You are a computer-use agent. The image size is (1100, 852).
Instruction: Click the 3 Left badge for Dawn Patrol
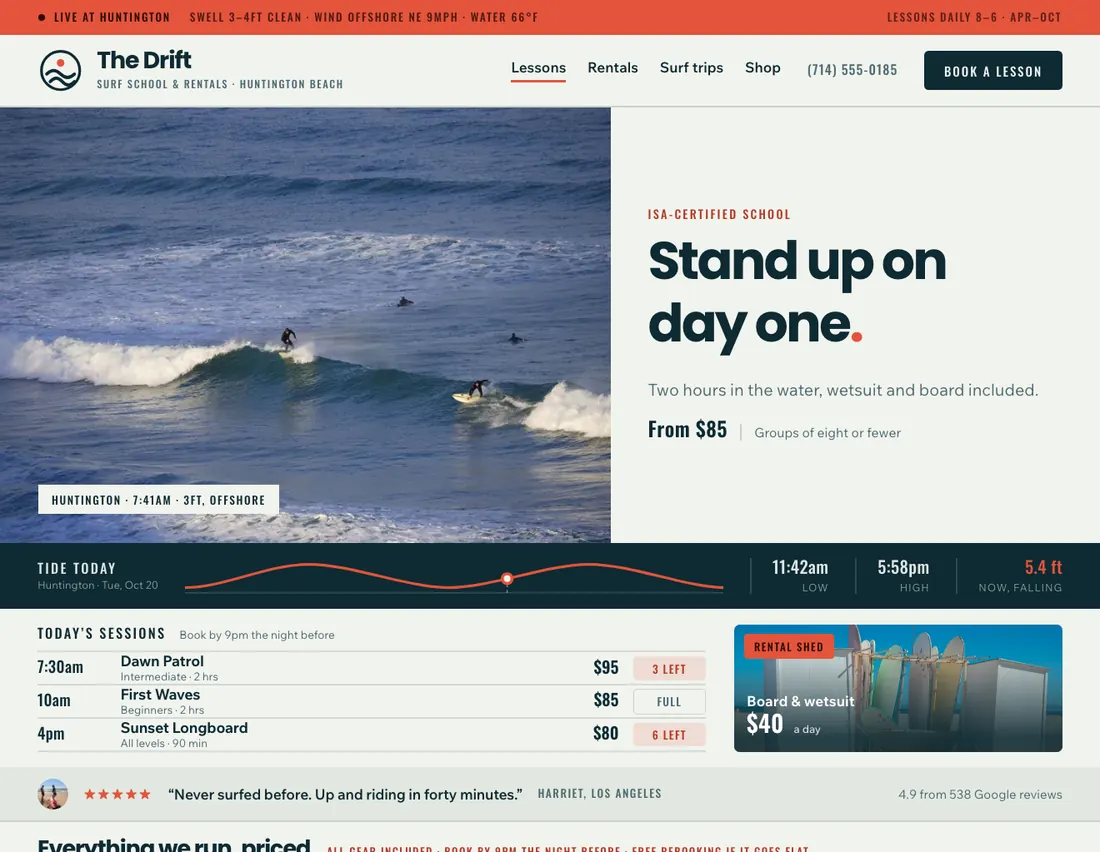coord(669,669)
